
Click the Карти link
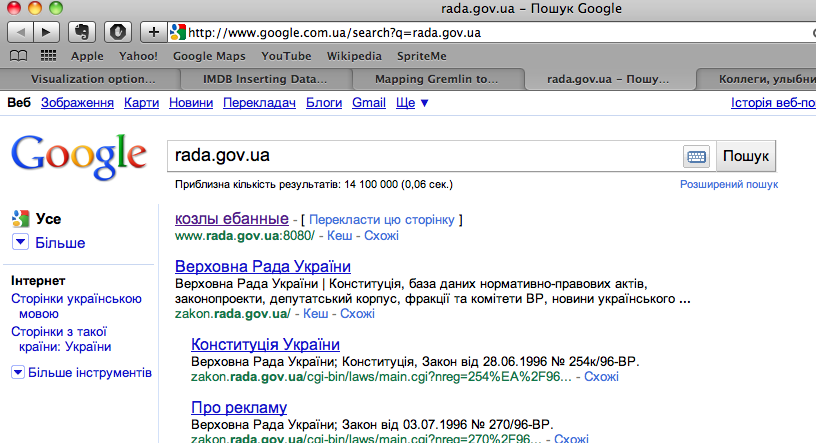[142, 103]
